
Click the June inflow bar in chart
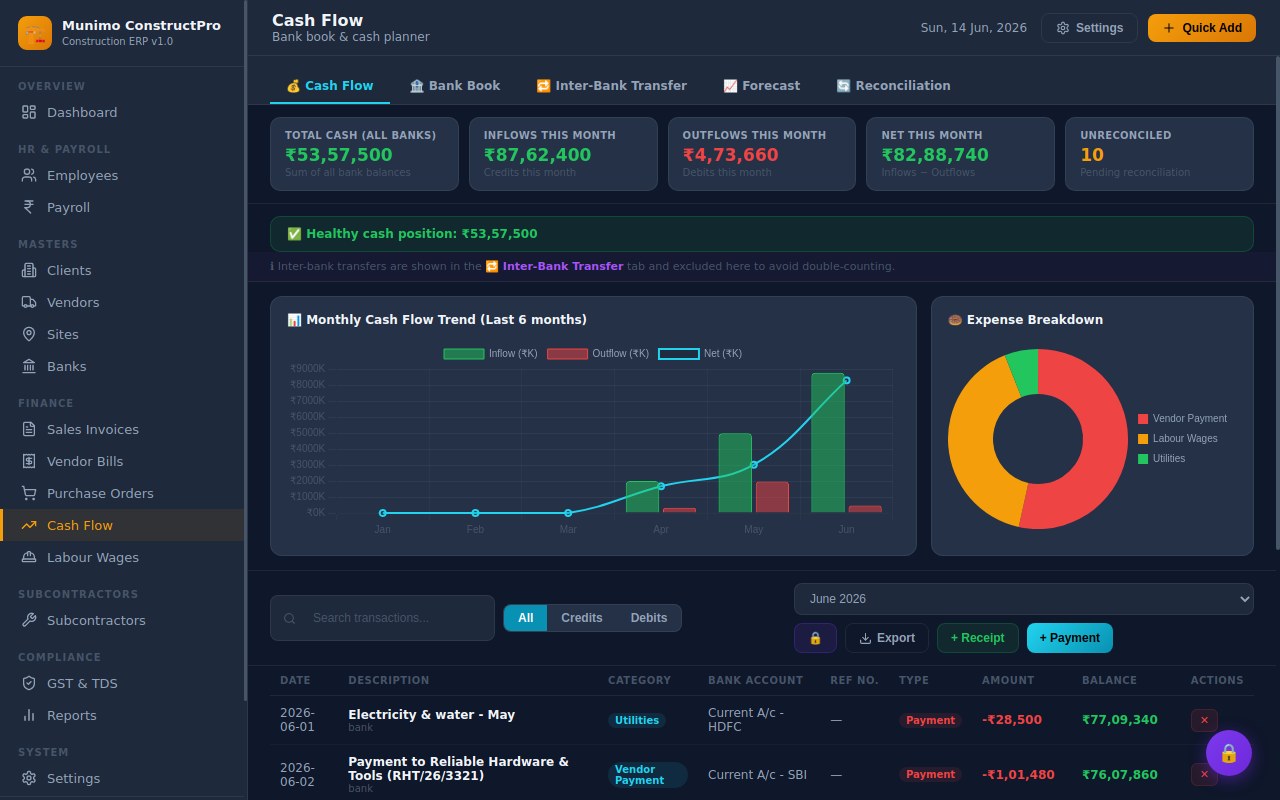827,443
